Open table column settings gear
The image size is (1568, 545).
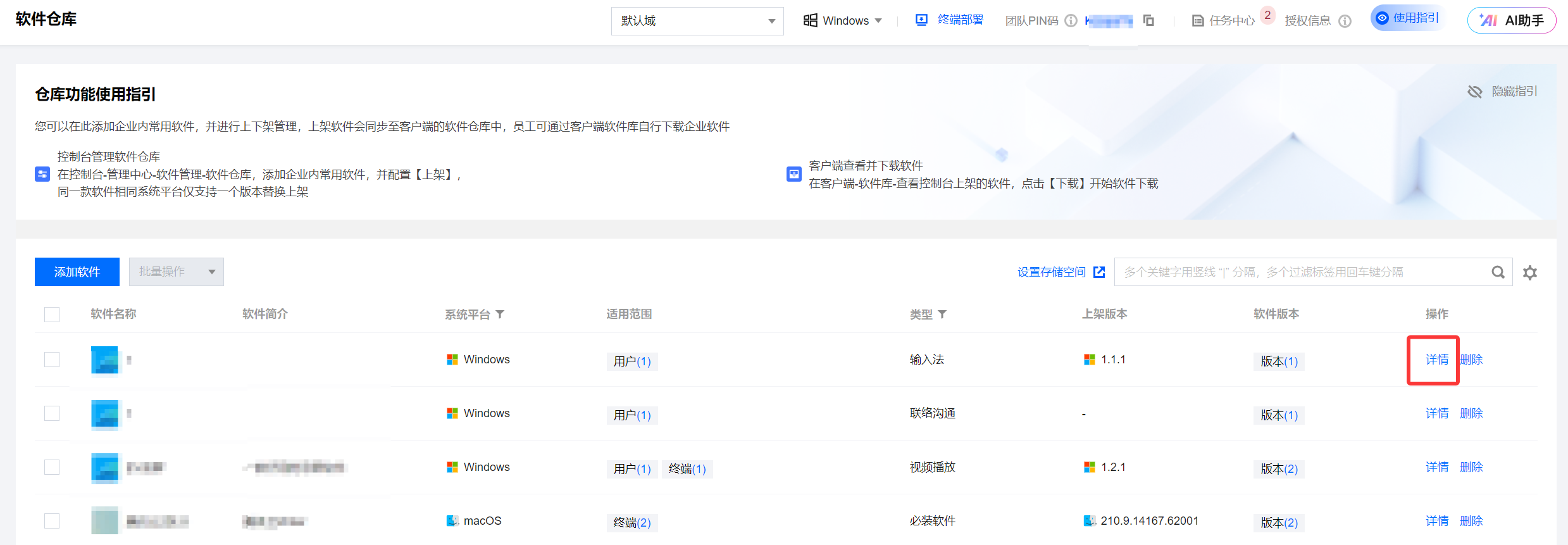point(1530,273)
